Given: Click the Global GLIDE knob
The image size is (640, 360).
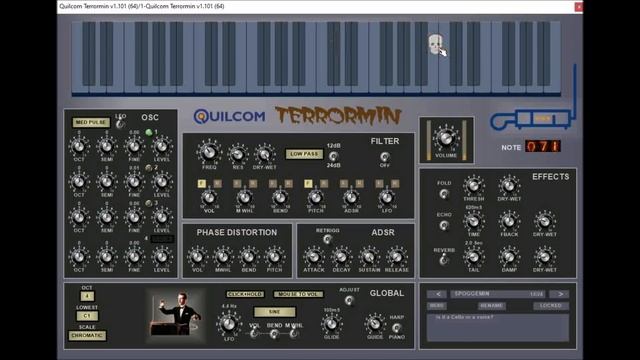Looking at the screenshot, I should pyautogui.click(x=331, y=324).
